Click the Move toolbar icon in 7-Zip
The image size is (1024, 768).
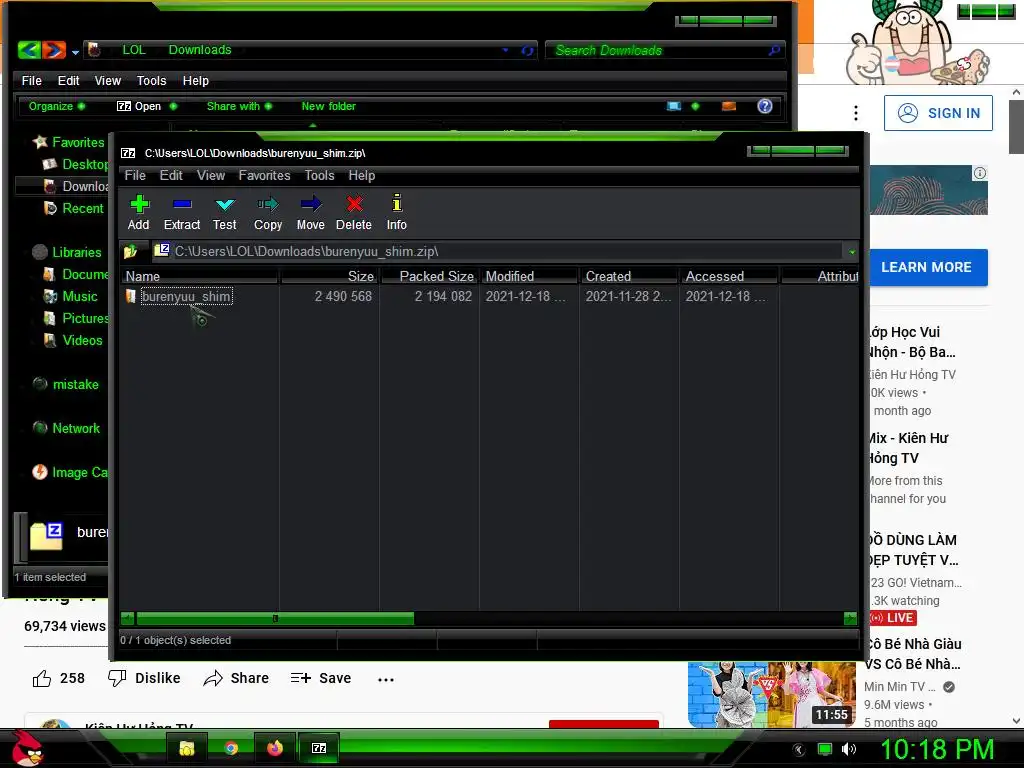[x=310, y=213]
